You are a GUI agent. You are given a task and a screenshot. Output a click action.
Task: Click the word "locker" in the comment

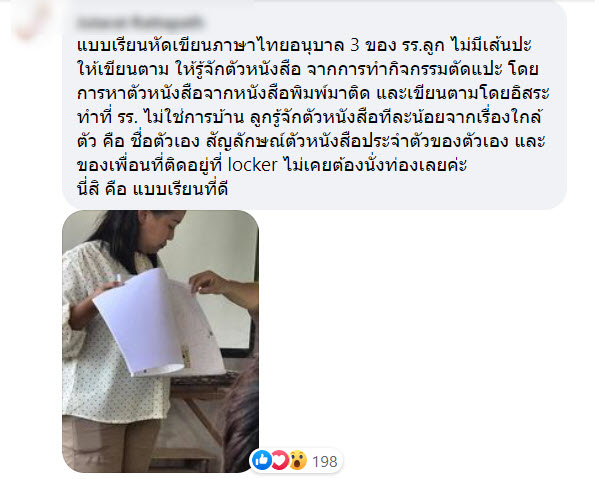click(x=252, y=165)
